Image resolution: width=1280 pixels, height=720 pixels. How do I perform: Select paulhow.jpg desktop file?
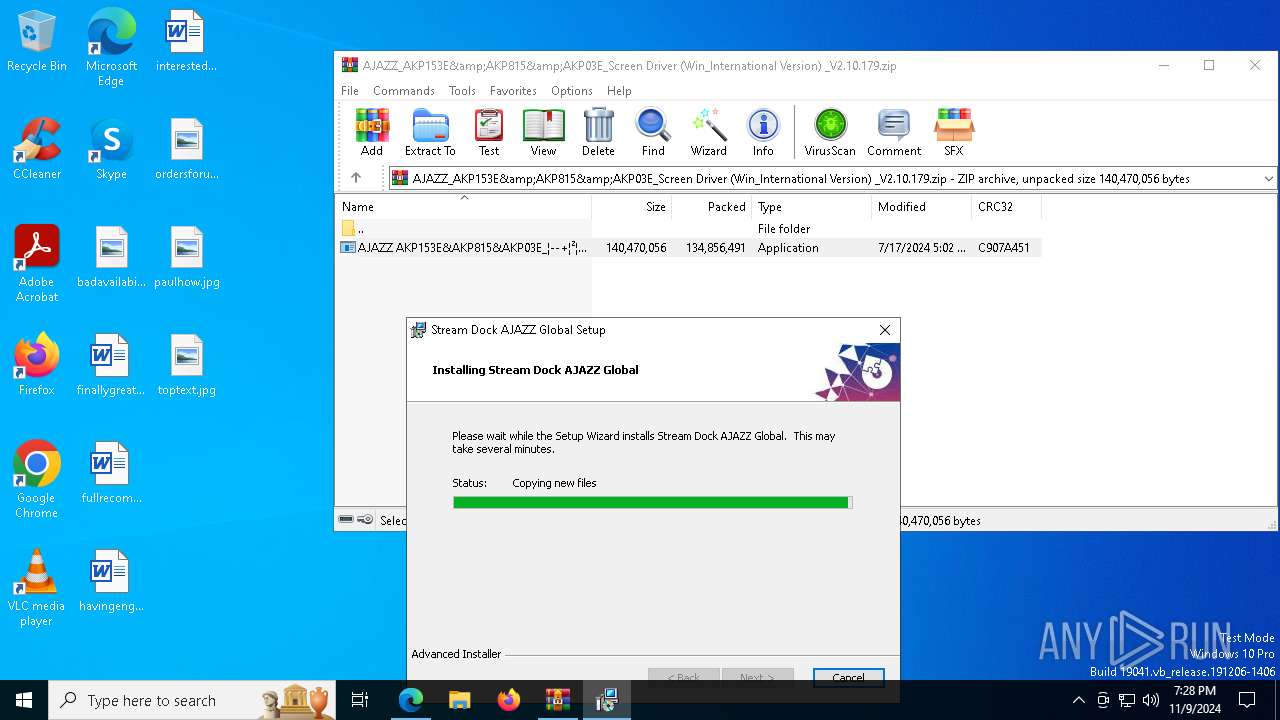pos(187,257)
